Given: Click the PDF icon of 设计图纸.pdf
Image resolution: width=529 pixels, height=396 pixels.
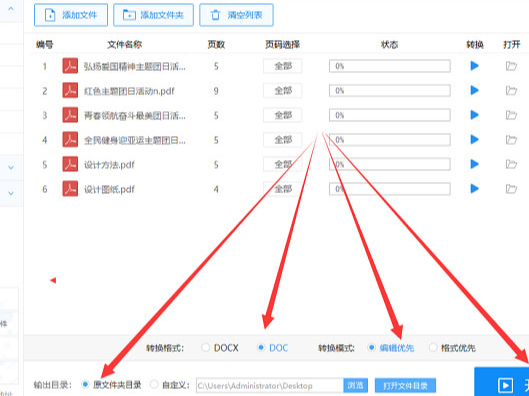Looking at the screenshot, I should point(70,189).
